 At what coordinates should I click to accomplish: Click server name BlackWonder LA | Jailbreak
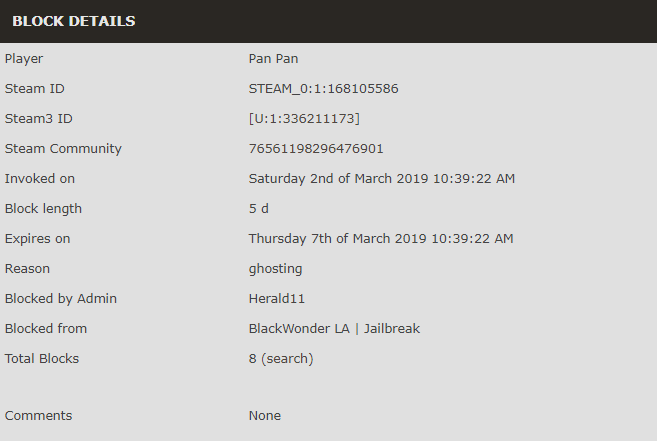click(334, 329)
